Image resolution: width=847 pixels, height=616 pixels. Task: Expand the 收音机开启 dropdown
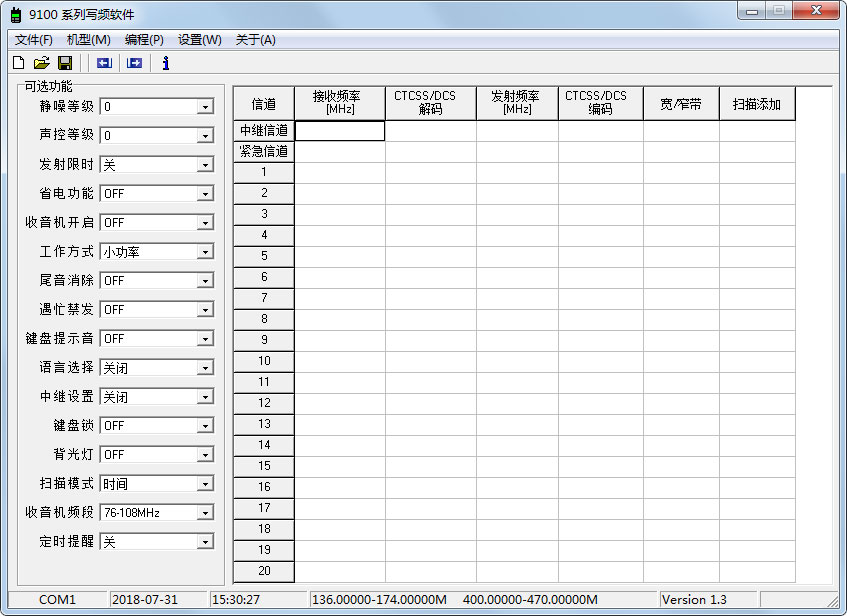click(x=205, y=223)
